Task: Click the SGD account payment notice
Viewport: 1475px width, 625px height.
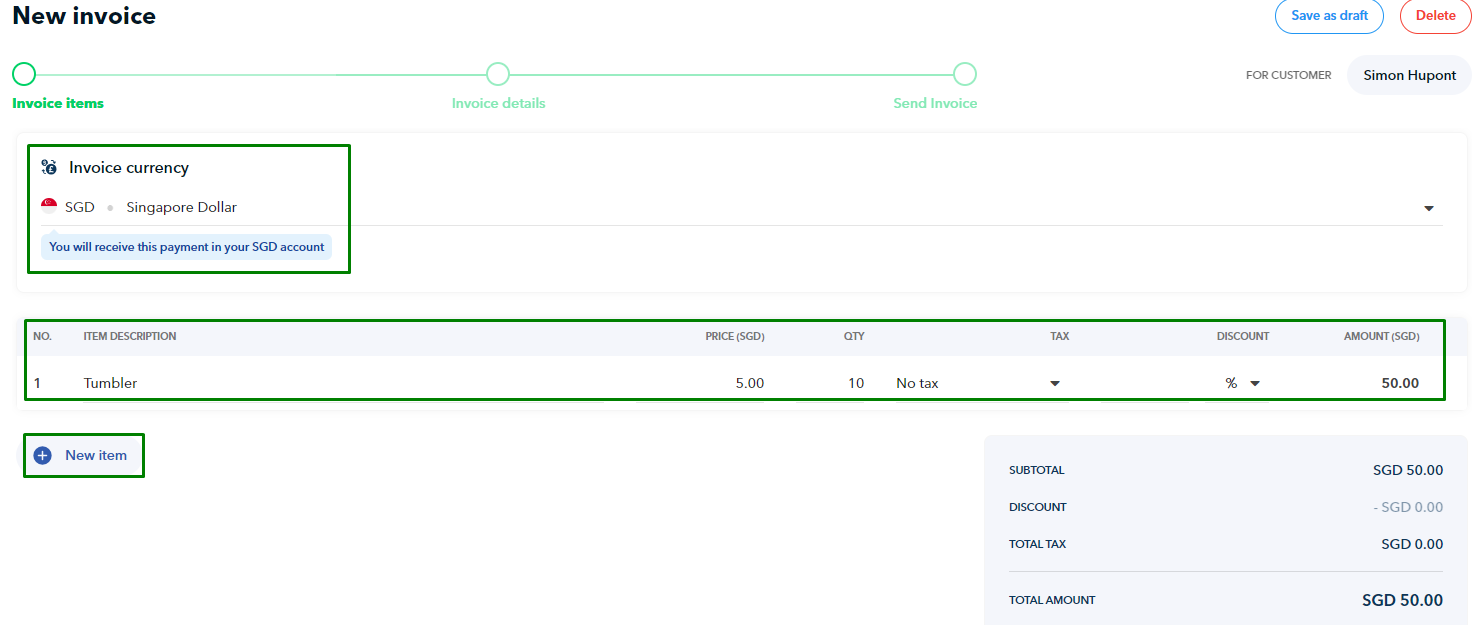Action: 187,247
